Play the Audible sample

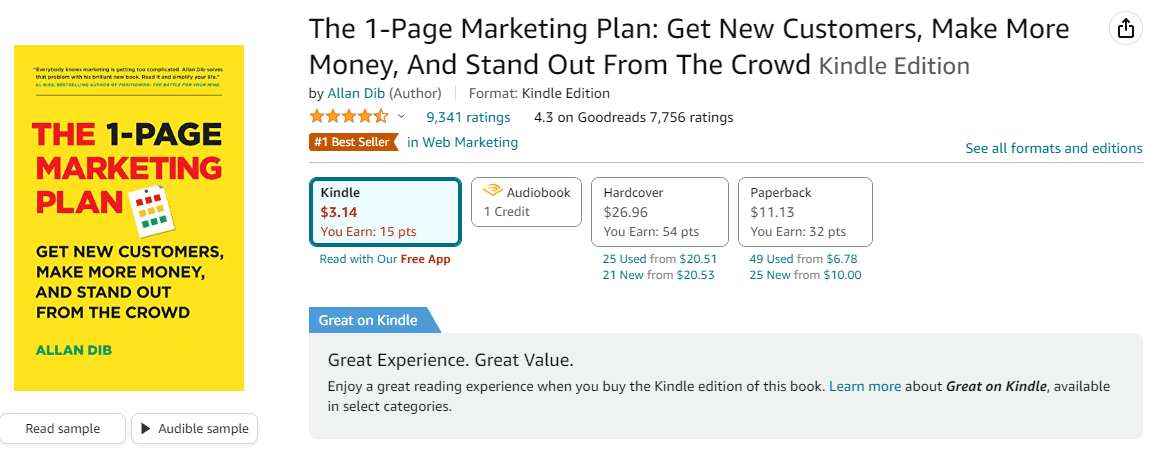coord(203,429)
